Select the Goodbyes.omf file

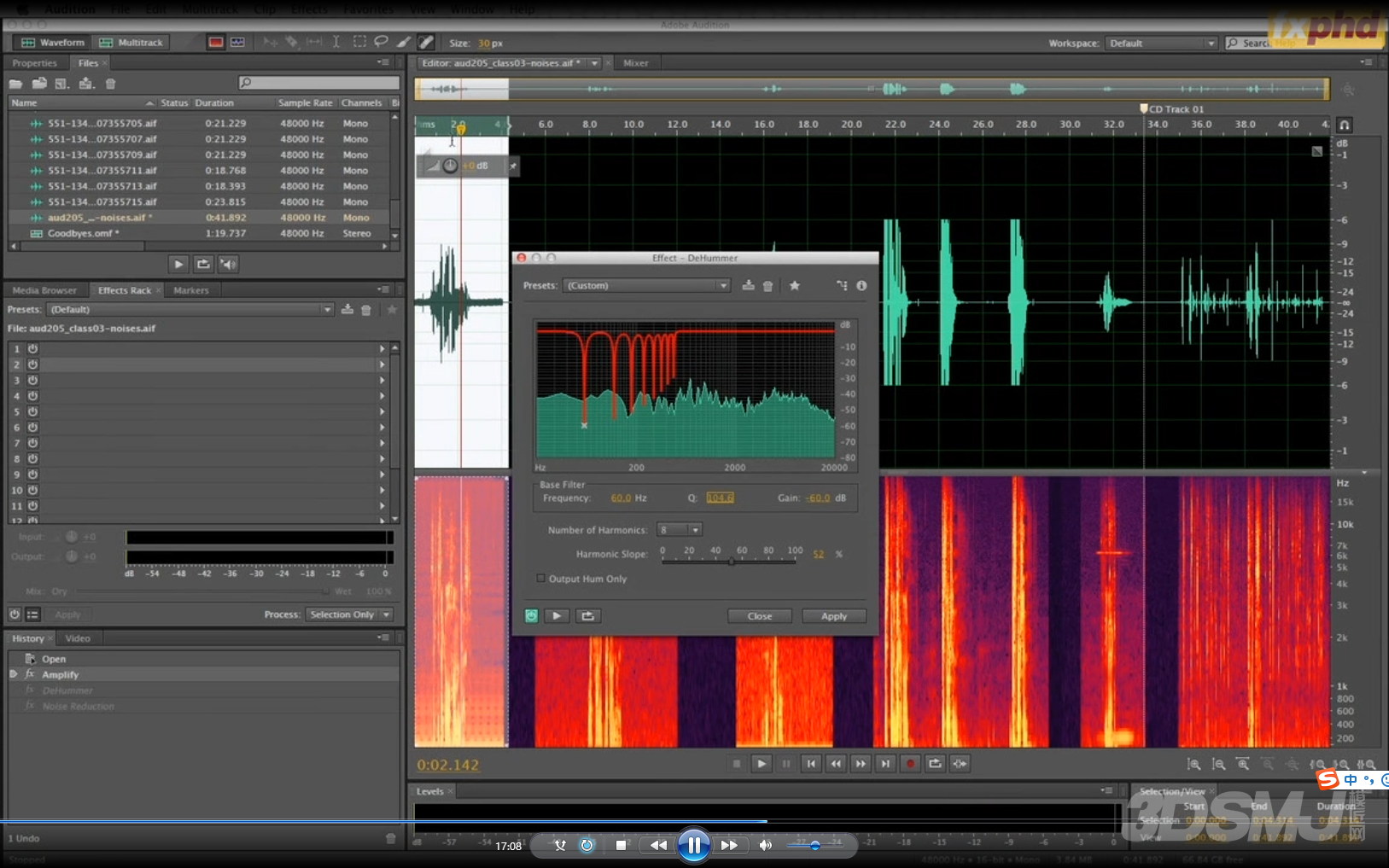pos(198,234)
